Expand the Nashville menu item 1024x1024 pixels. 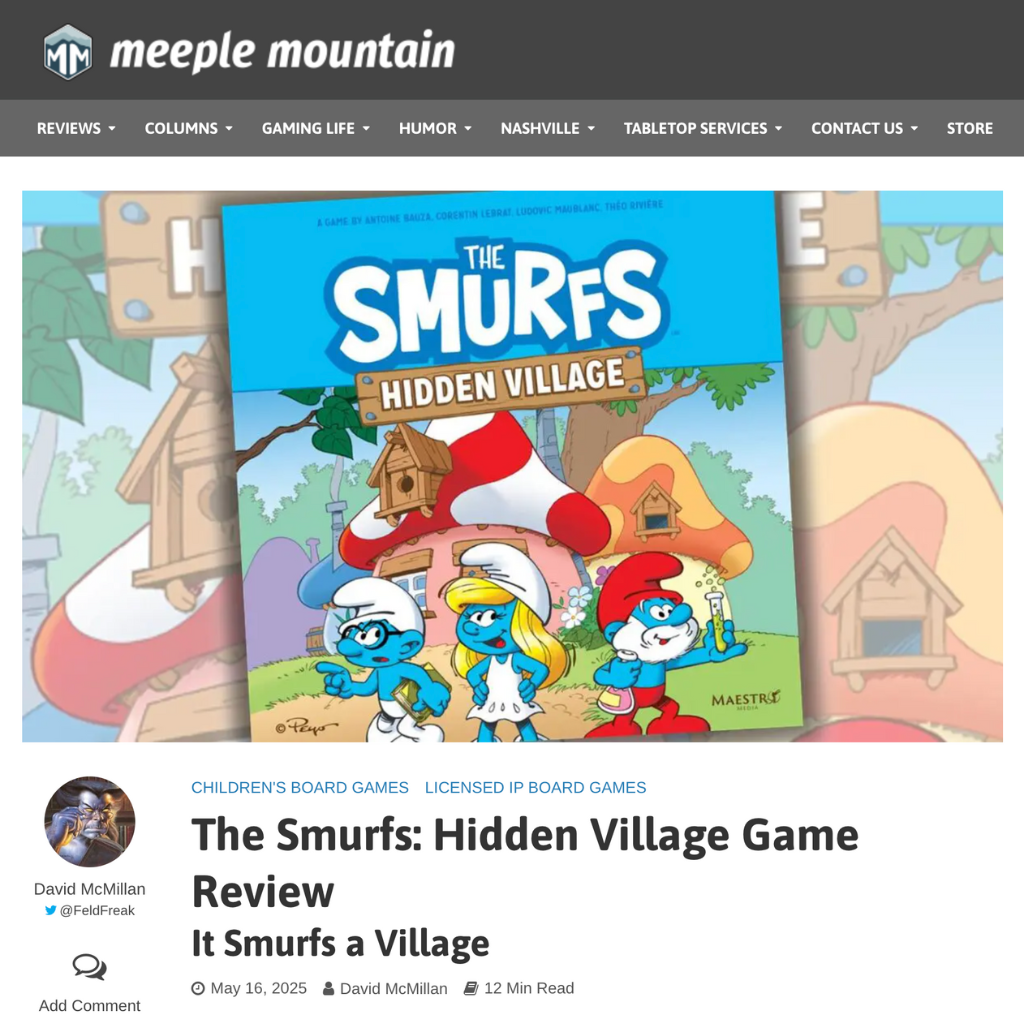(548, 129)
